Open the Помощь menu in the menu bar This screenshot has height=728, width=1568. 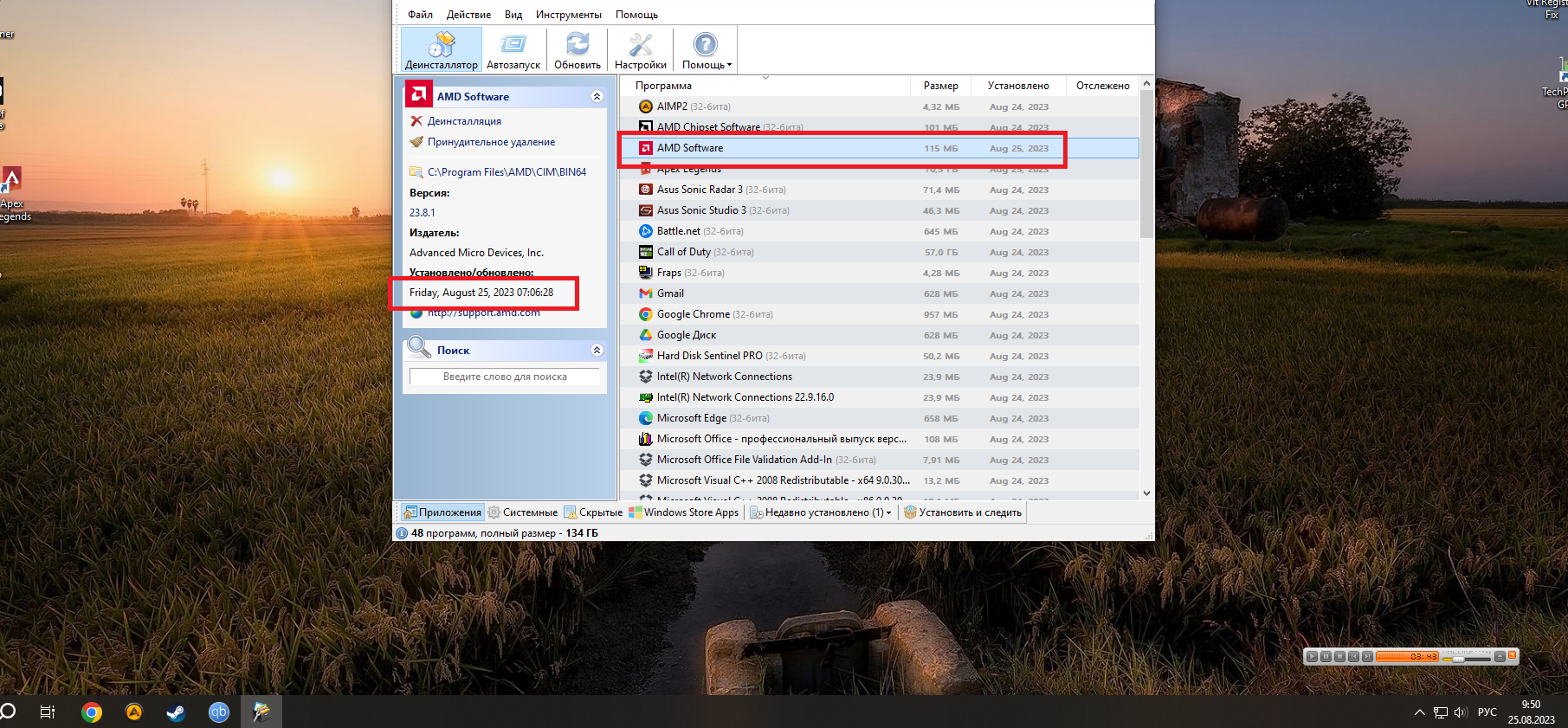click(x=636, y=15)
